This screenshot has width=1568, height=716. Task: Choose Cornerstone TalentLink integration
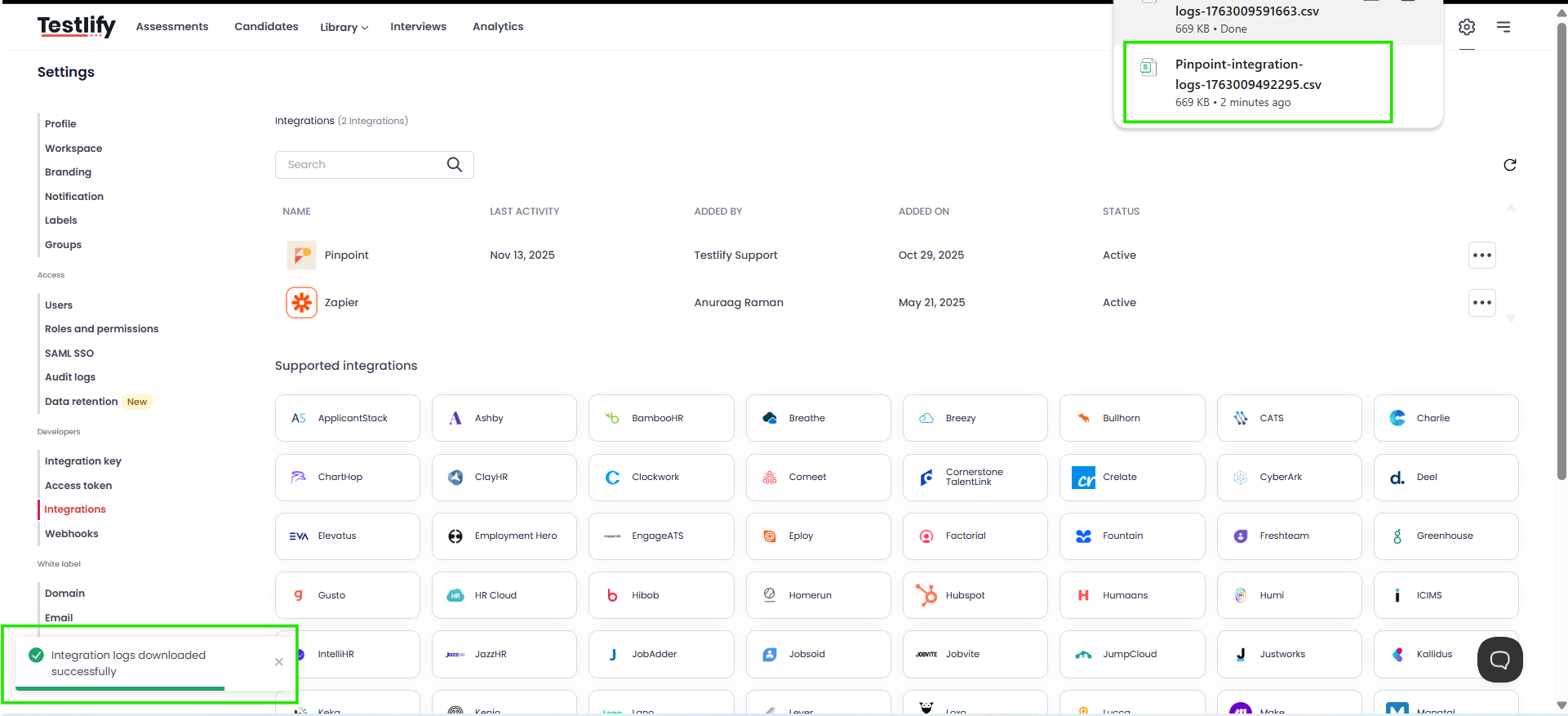[x=975, y=478]
